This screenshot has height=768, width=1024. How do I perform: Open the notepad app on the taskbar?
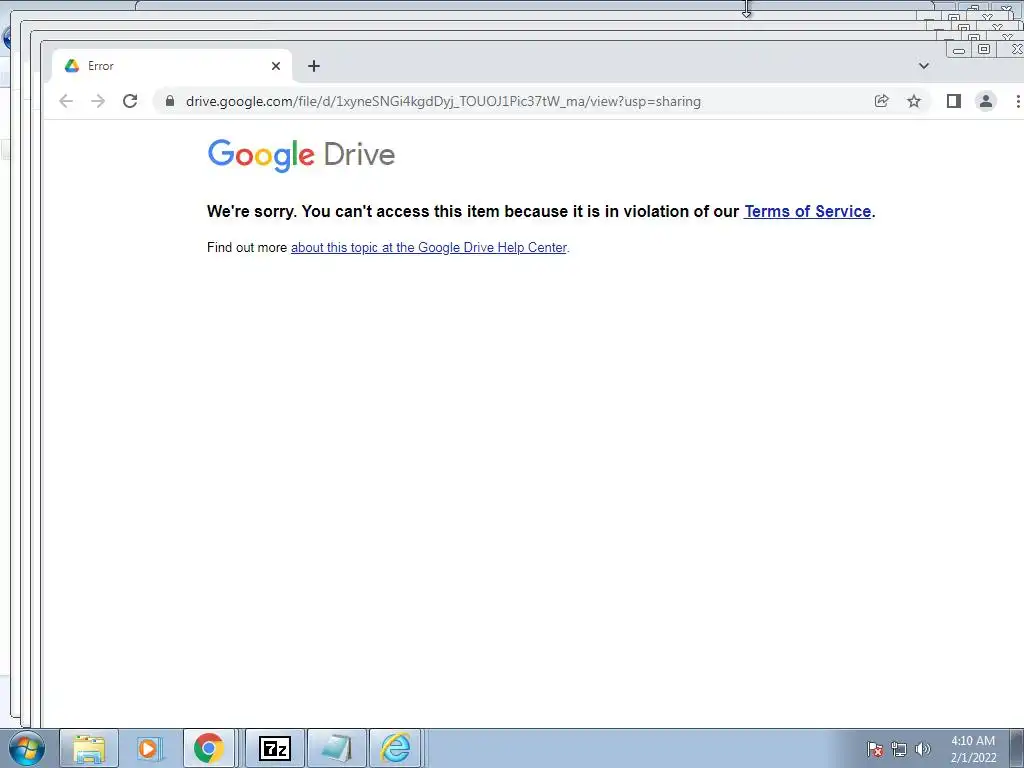tap(337, 748)
